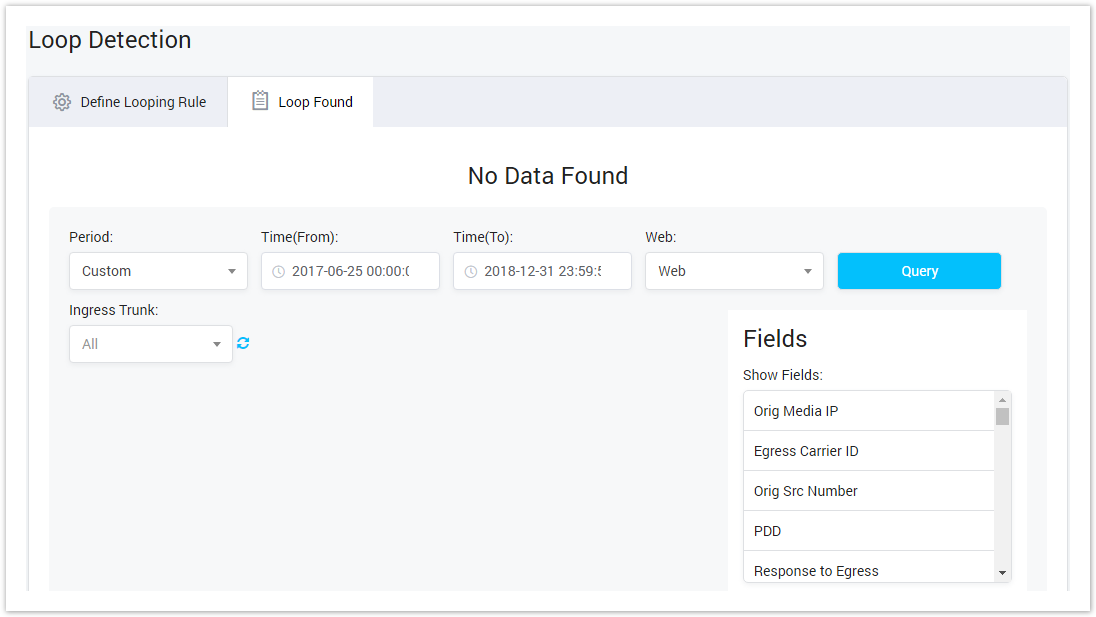The image size is (1096, 617).
Task: Switch to the Define Looping Rule tab
Action: (129, 102)
